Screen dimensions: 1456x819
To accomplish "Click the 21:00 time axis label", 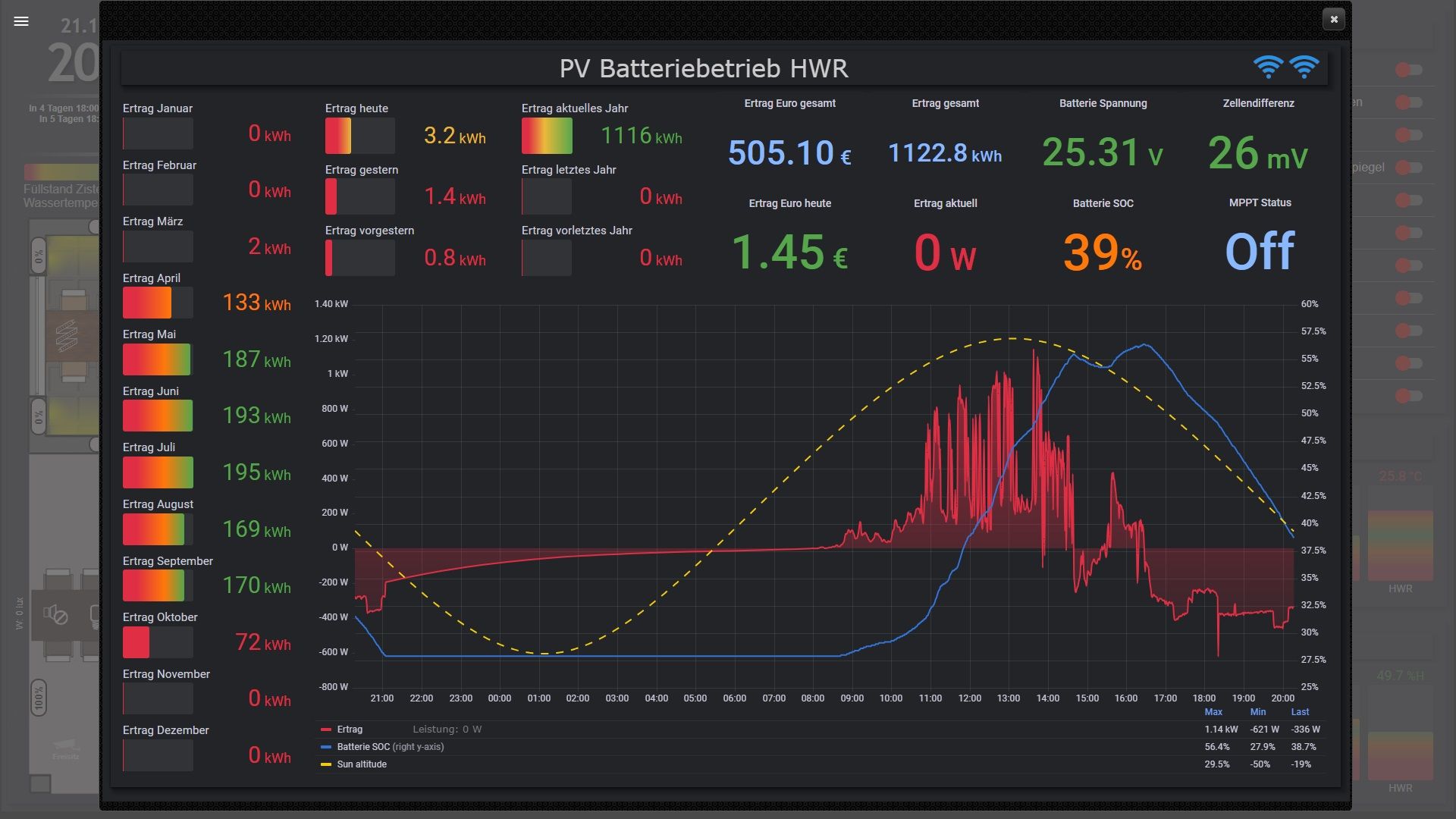I will pyautogui.click(x=381, y=698).
